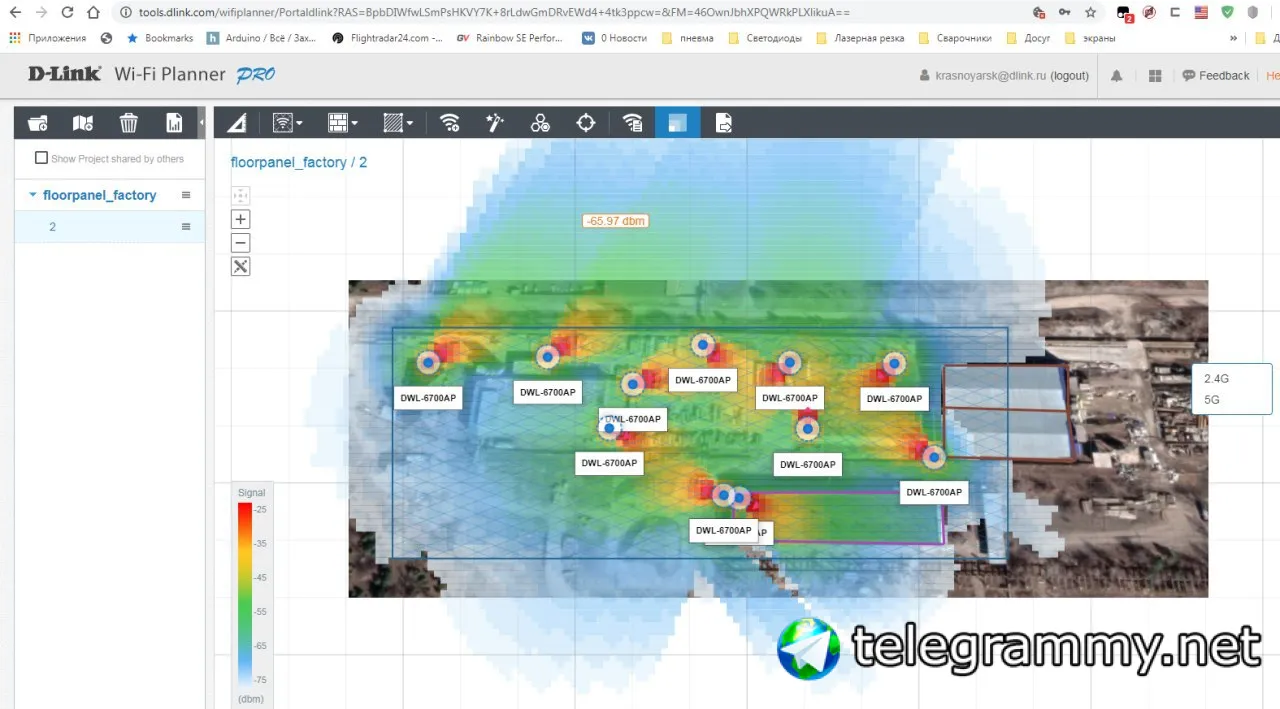This screenshot has width=1280, height=709.
Task: Open the Flightradar24.com bookmark
Action: point(387,38)
